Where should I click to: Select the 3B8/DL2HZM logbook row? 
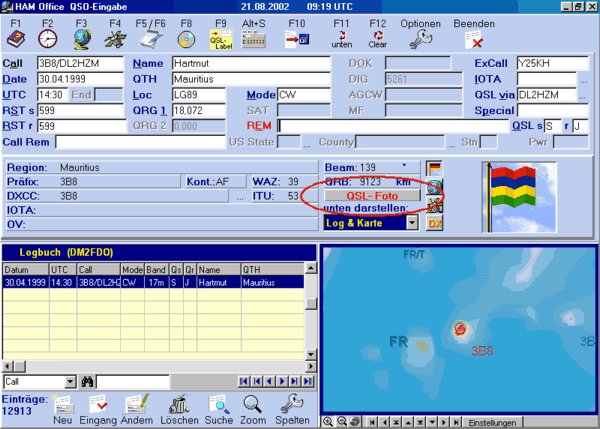tap(153, 282)
